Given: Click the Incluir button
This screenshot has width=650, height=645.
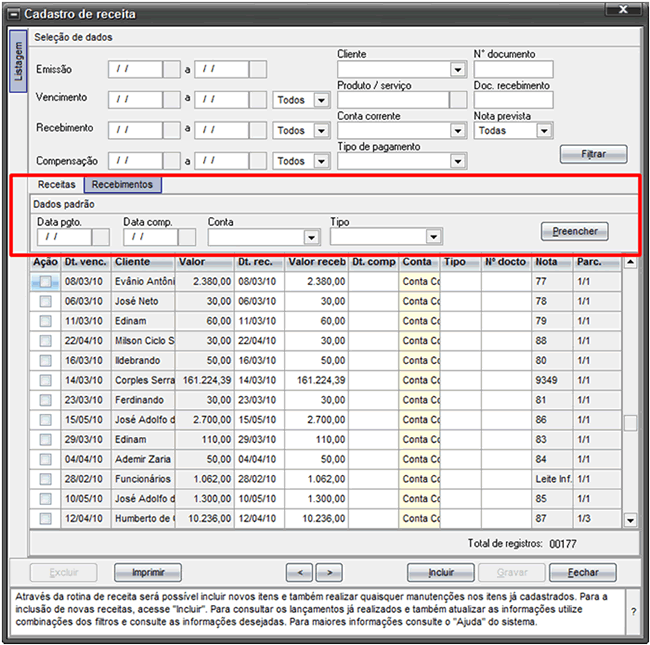Looking at the screenshot, I should click(x=441, y=572).
